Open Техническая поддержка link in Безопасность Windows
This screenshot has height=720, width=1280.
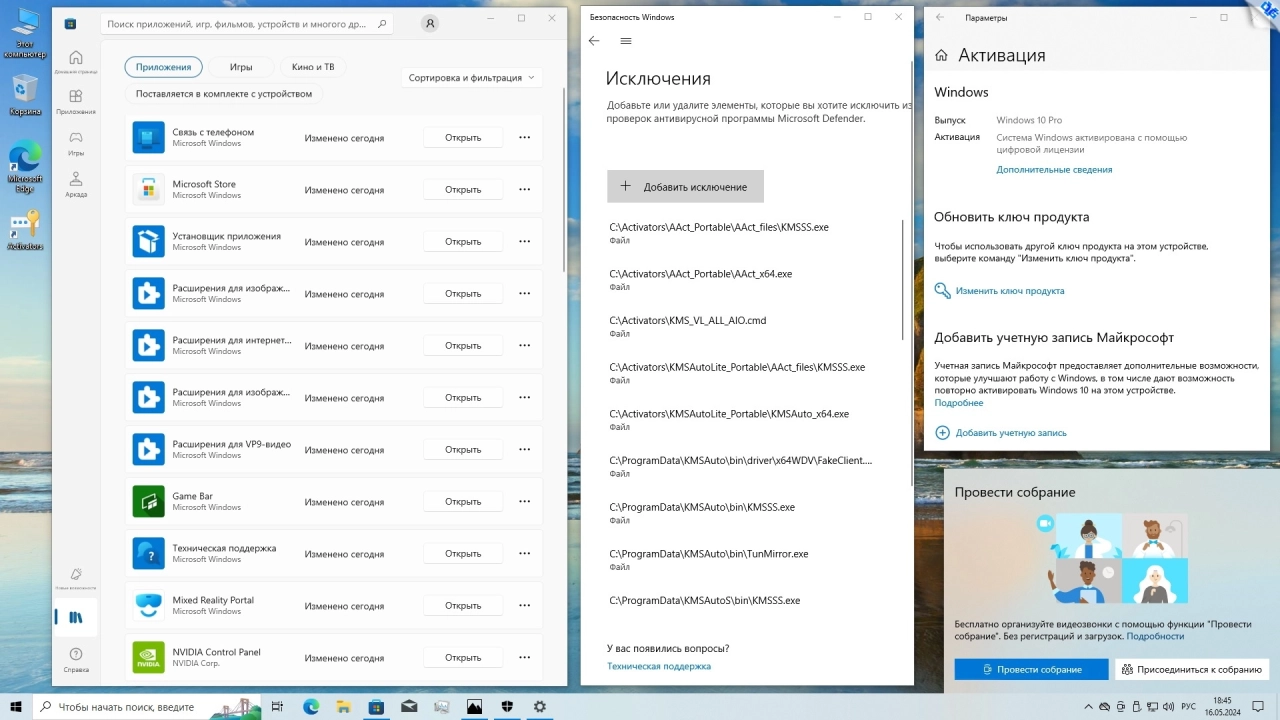coord(659,666)
